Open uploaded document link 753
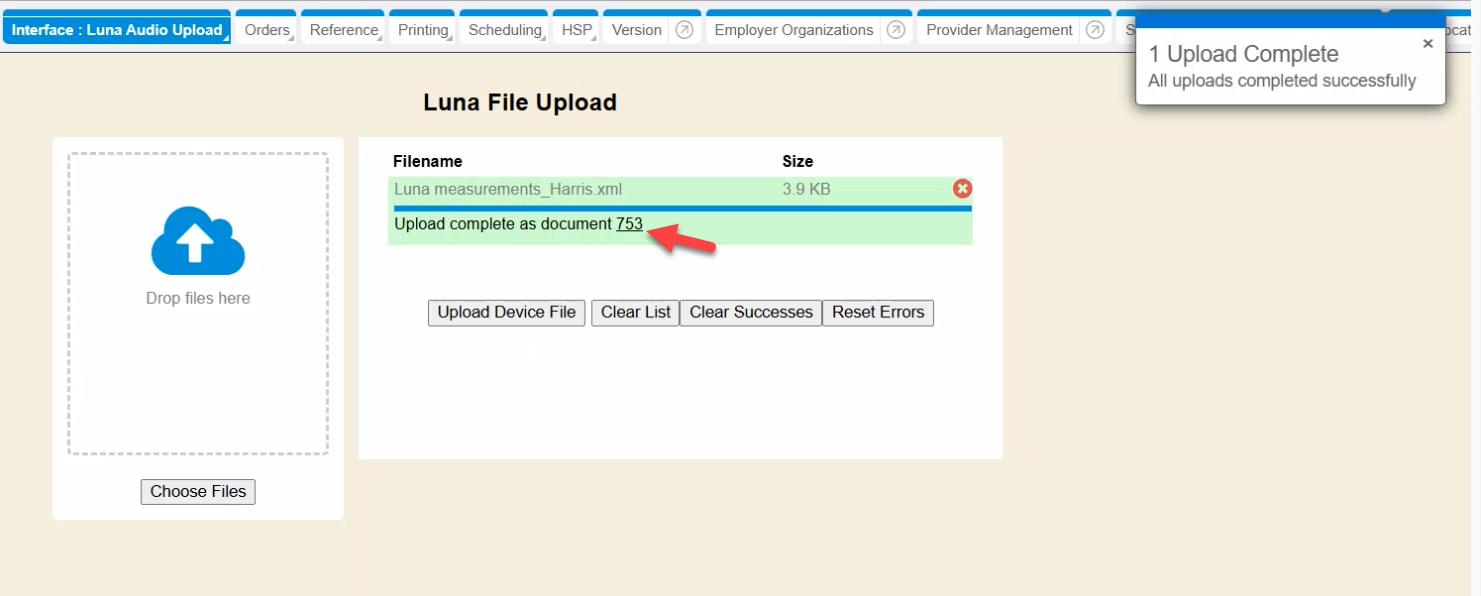The image size is (1481, 596). point(629,224)
